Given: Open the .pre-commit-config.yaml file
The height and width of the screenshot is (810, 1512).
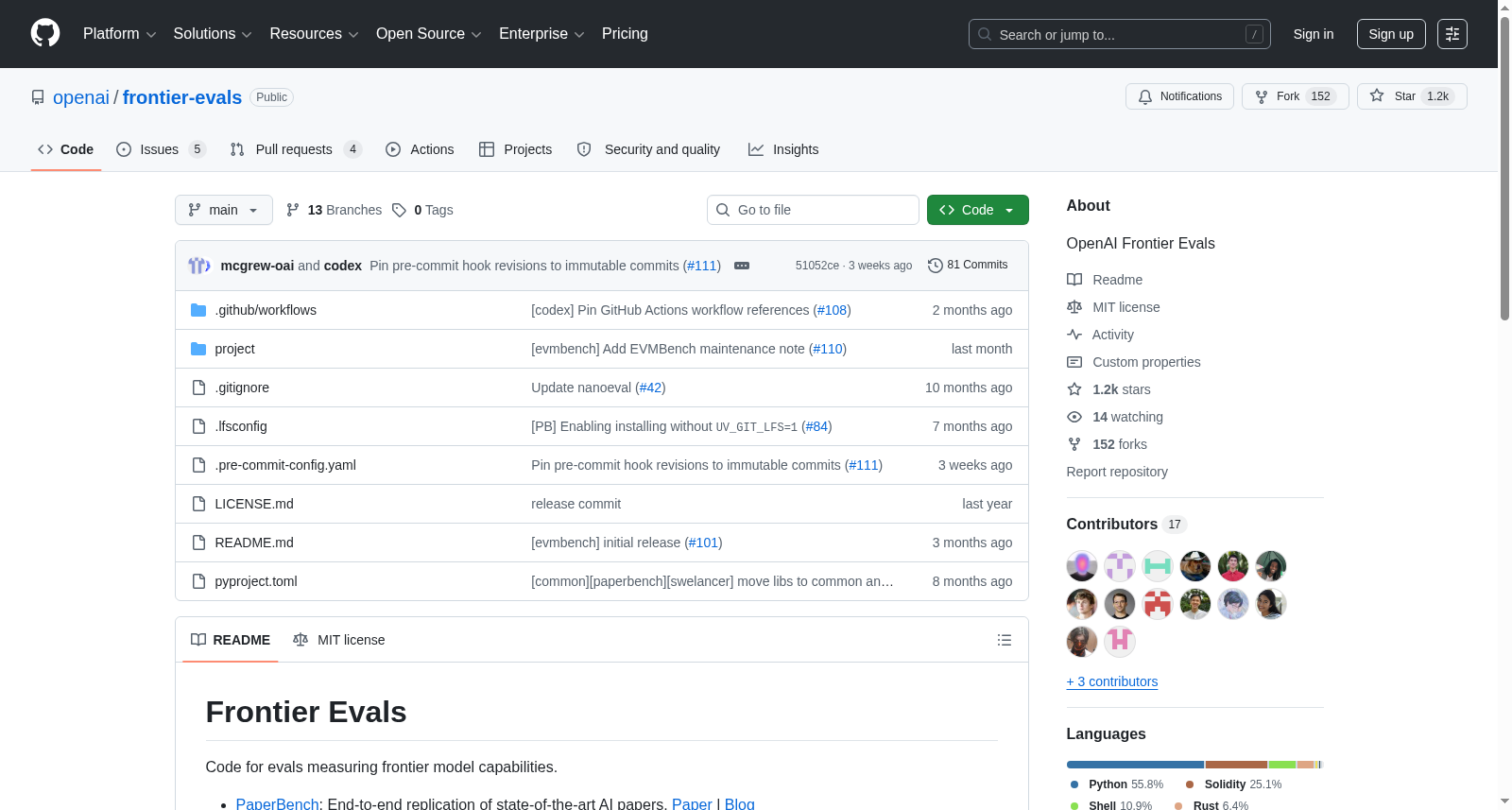Looking at the screenshot, I should [285, 465].
